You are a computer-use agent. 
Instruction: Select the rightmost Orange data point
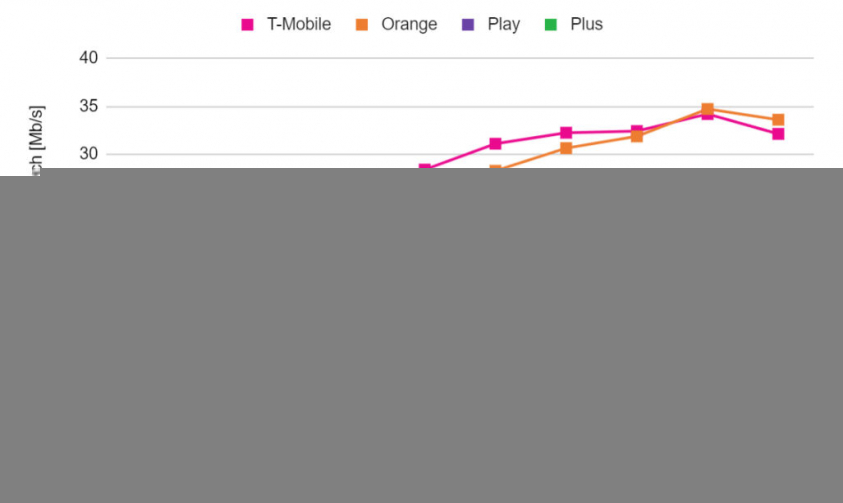(778, 120)
